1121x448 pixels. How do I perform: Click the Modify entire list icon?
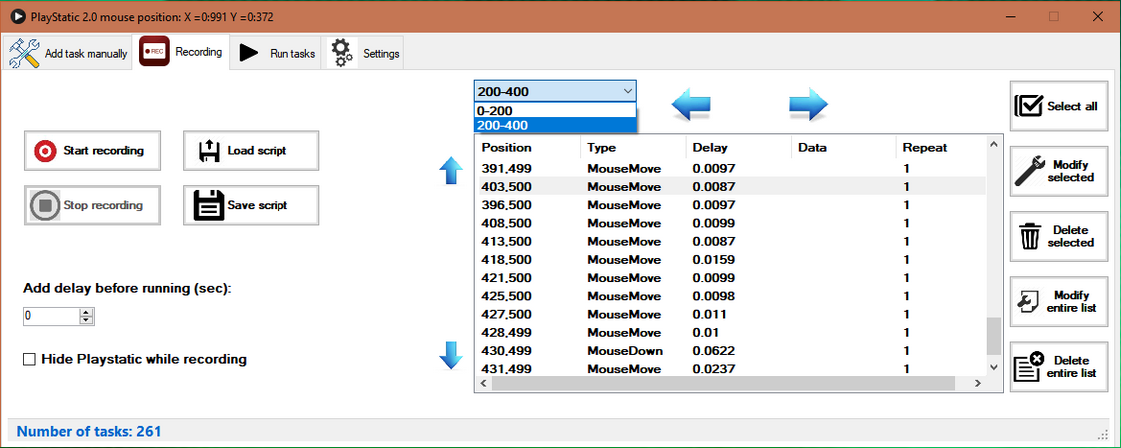[1028, 302]
